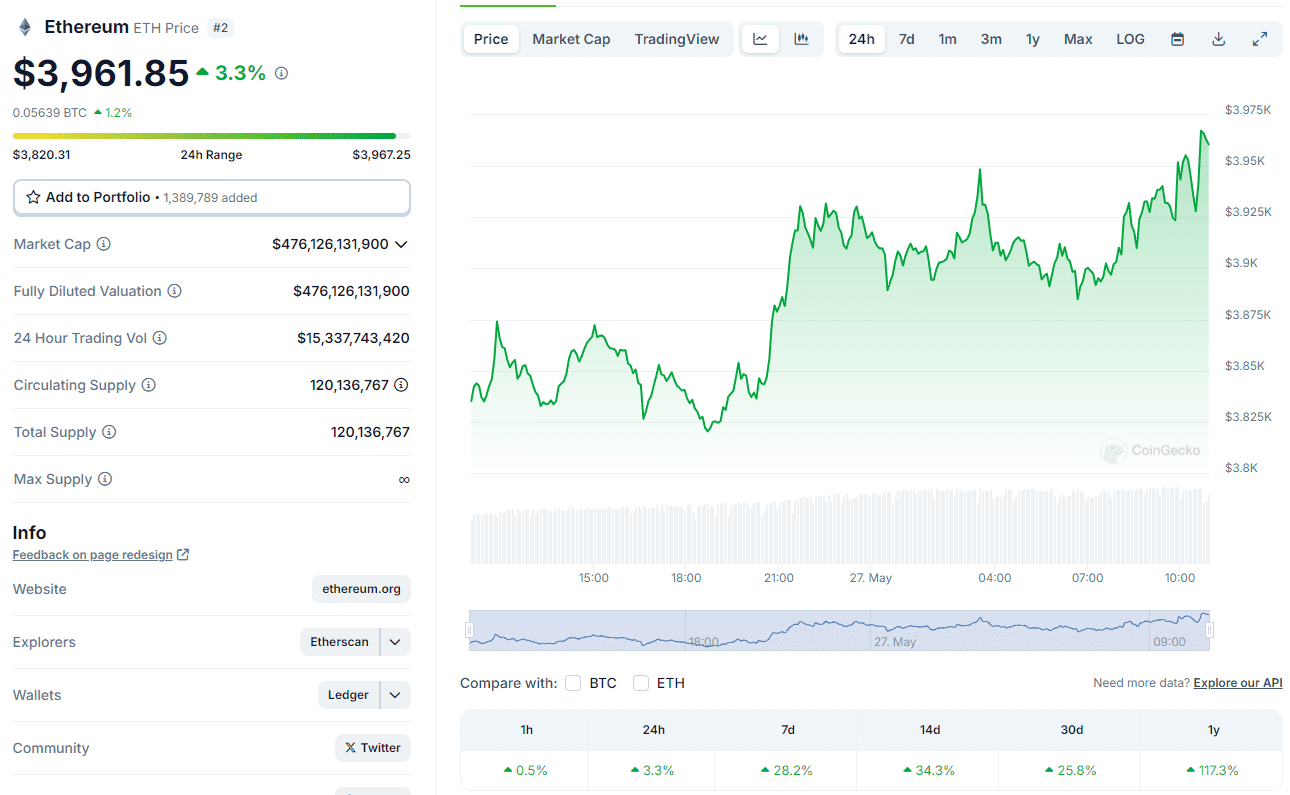Open the calendar date range picker icon

click(x=1178, y=39)
